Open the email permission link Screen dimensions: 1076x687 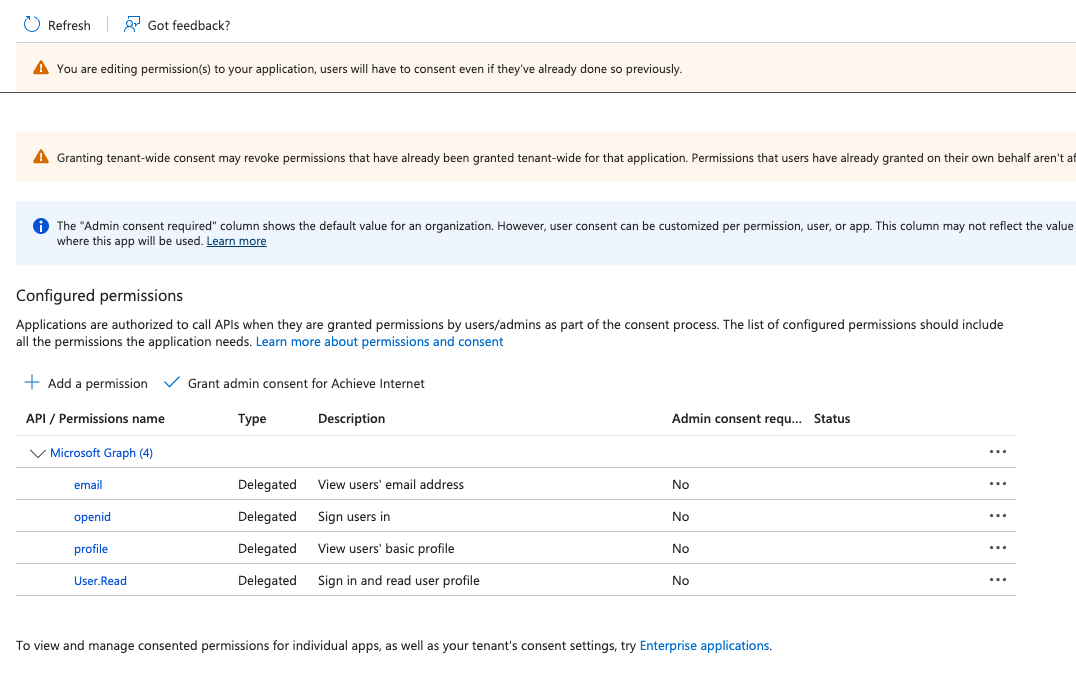click(88, 485)
